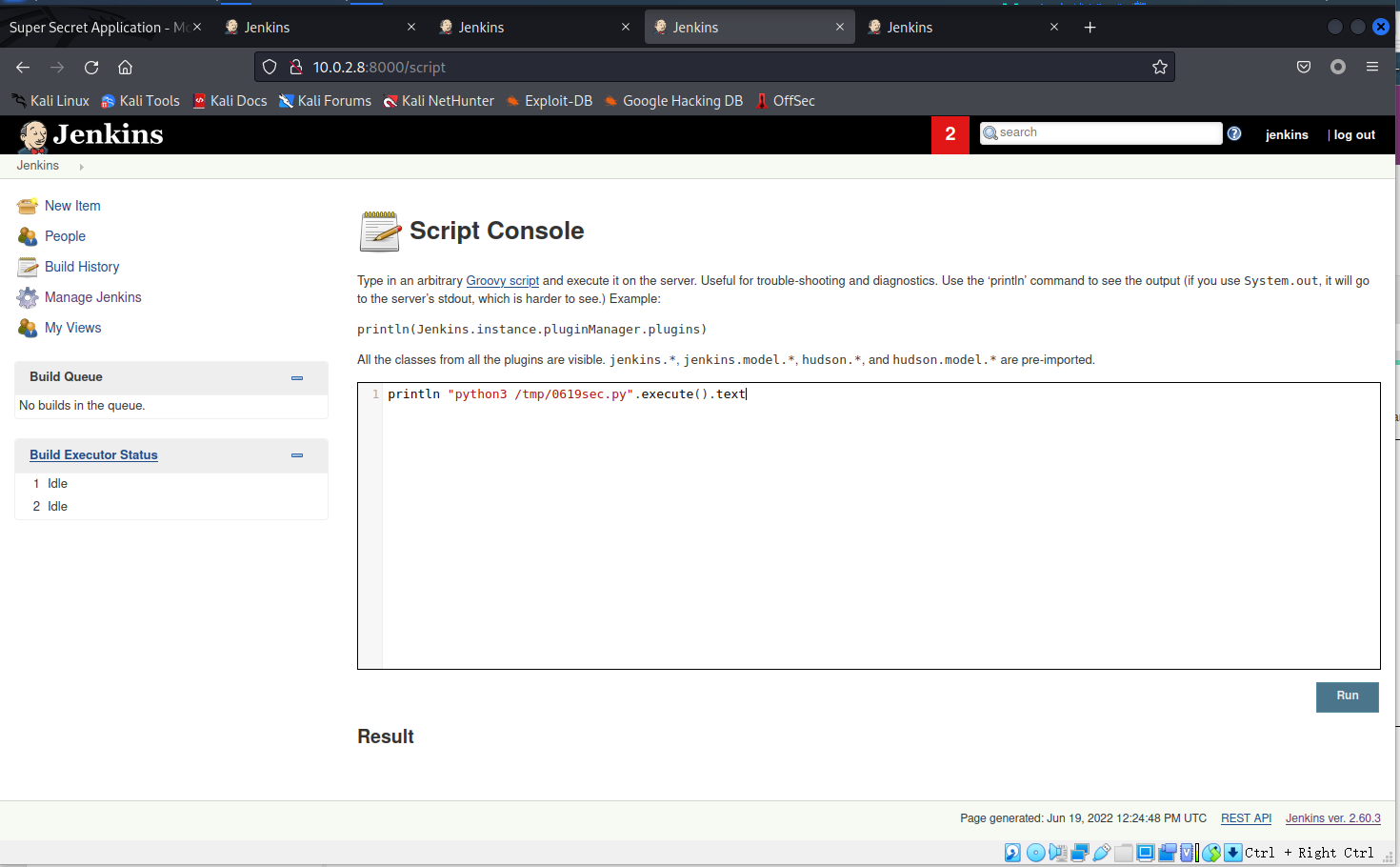The width and height of the screenshot is (1400, 867).
Task: Open the Kali Forums bookmark
Action: 325,101
